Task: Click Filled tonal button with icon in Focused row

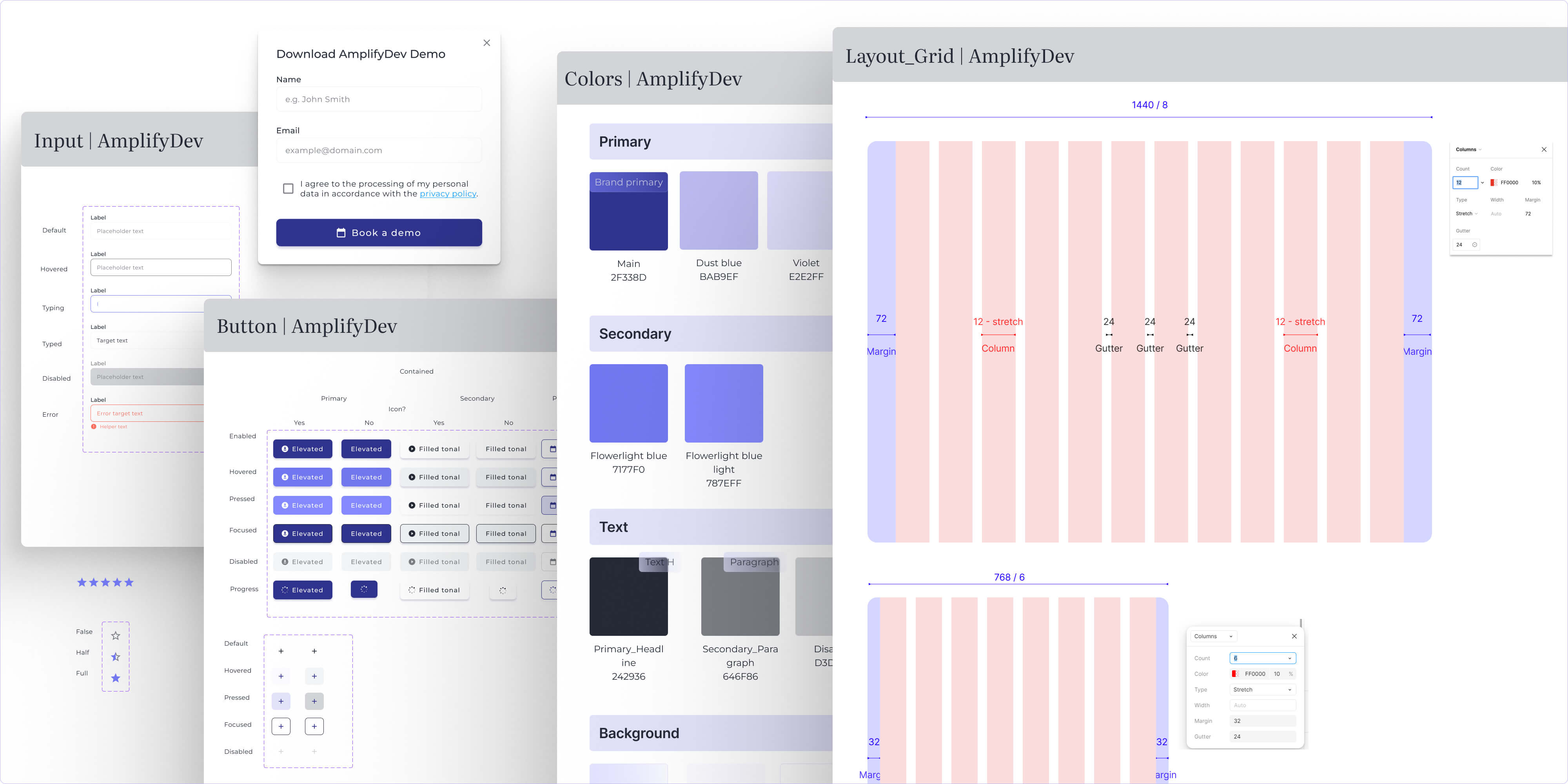Action: pyautogui.click(x=435, y=534)
